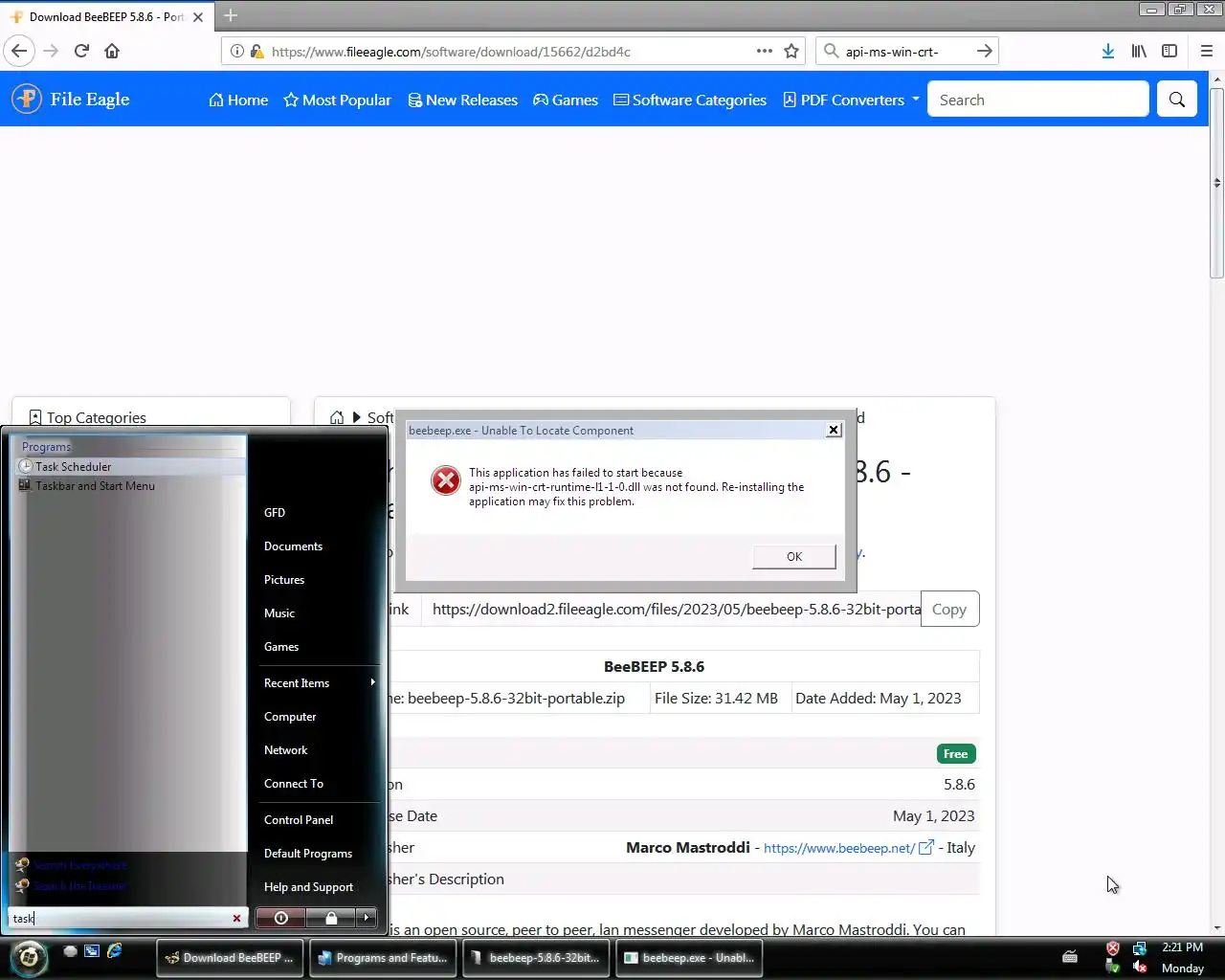The image size is (1225, 980).
Task: Click the File Eagle magnifier search button
Action: [1177, 100]
